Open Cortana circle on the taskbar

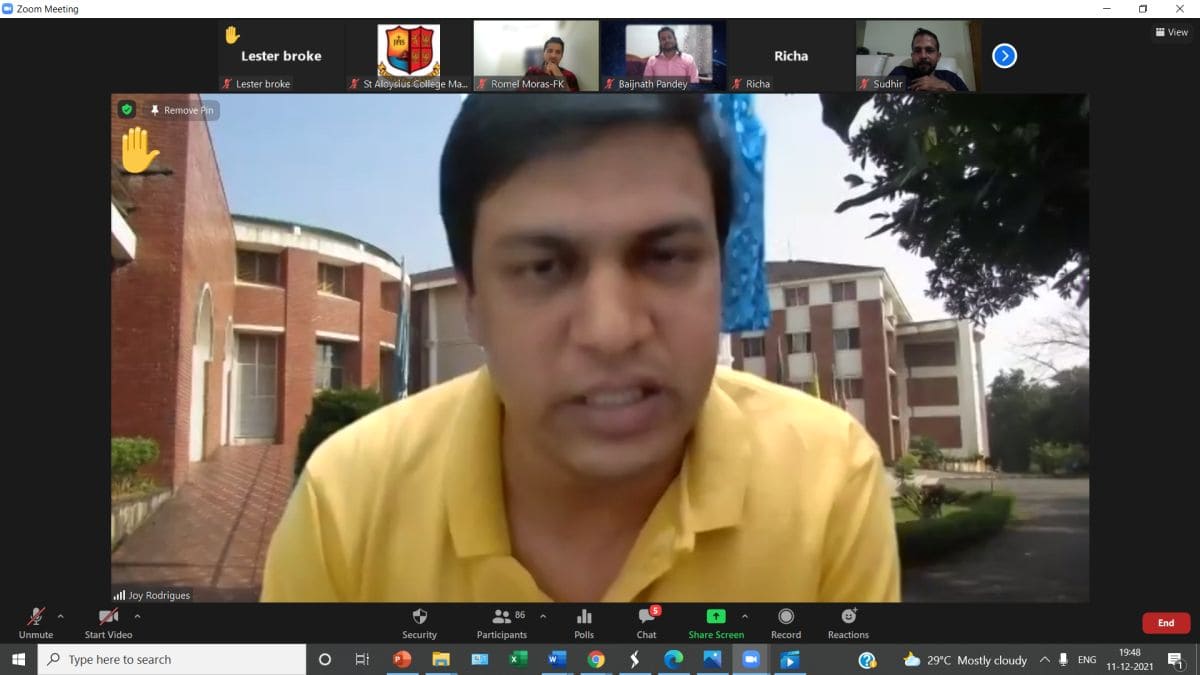click(x=325, y=659)
